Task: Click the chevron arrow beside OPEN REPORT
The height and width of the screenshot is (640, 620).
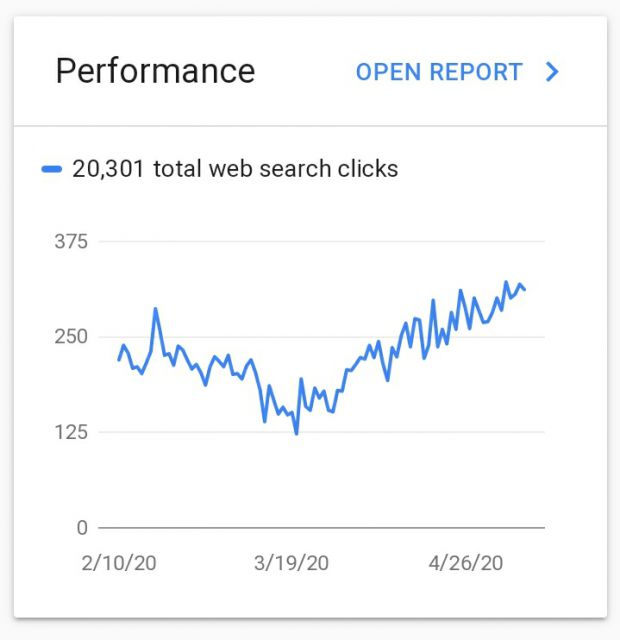Action: pos(552,72)
